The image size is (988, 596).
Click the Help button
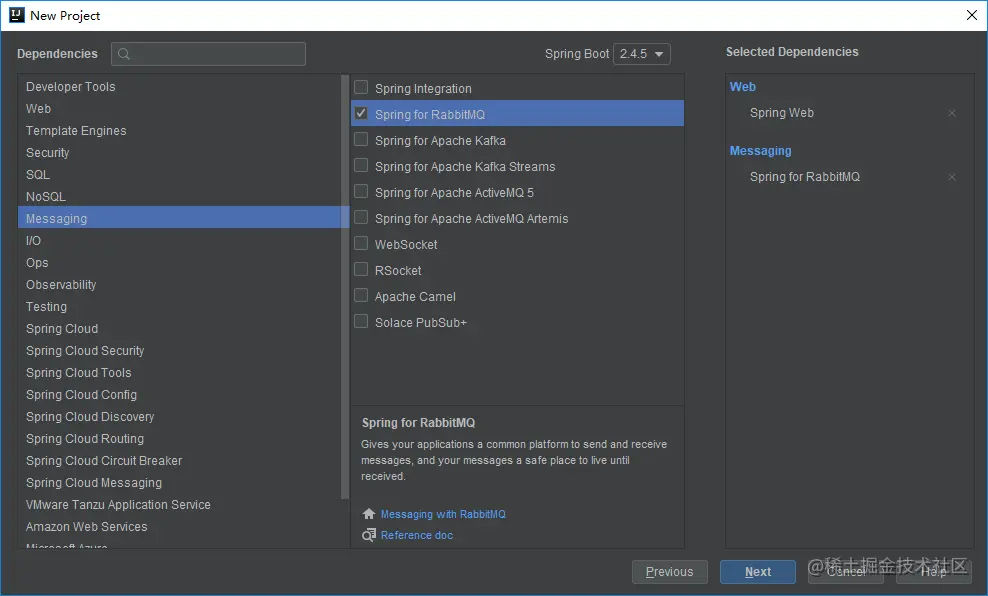[x=933, y=572]
